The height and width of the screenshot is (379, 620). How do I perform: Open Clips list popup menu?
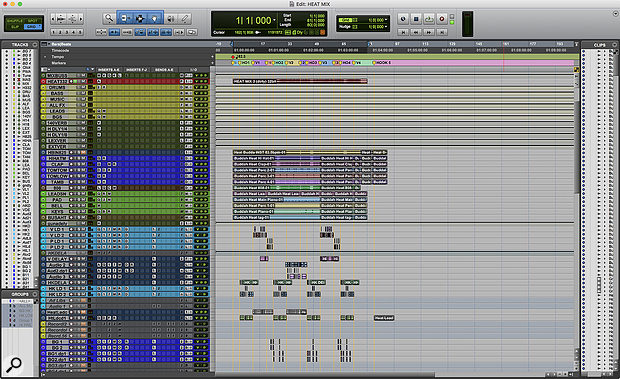(614, 45)
